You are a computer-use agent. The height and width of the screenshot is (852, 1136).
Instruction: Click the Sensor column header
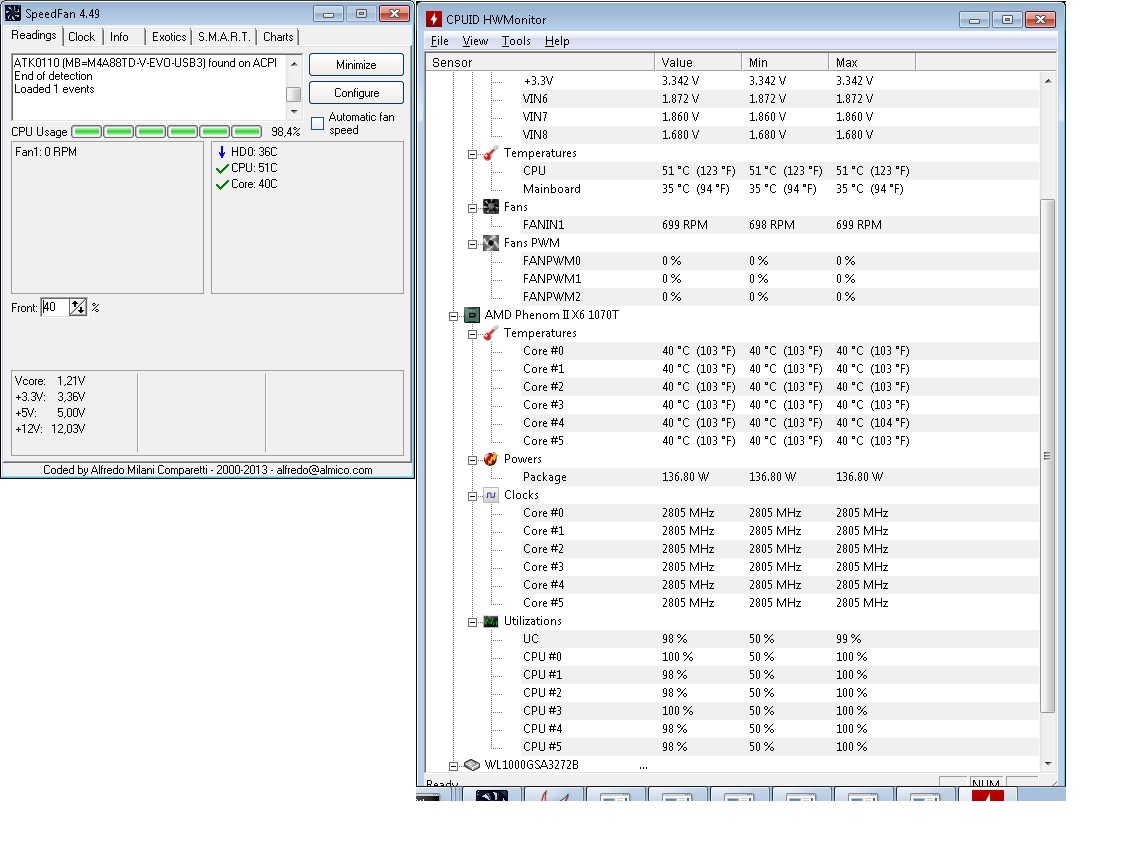[539, 62]
